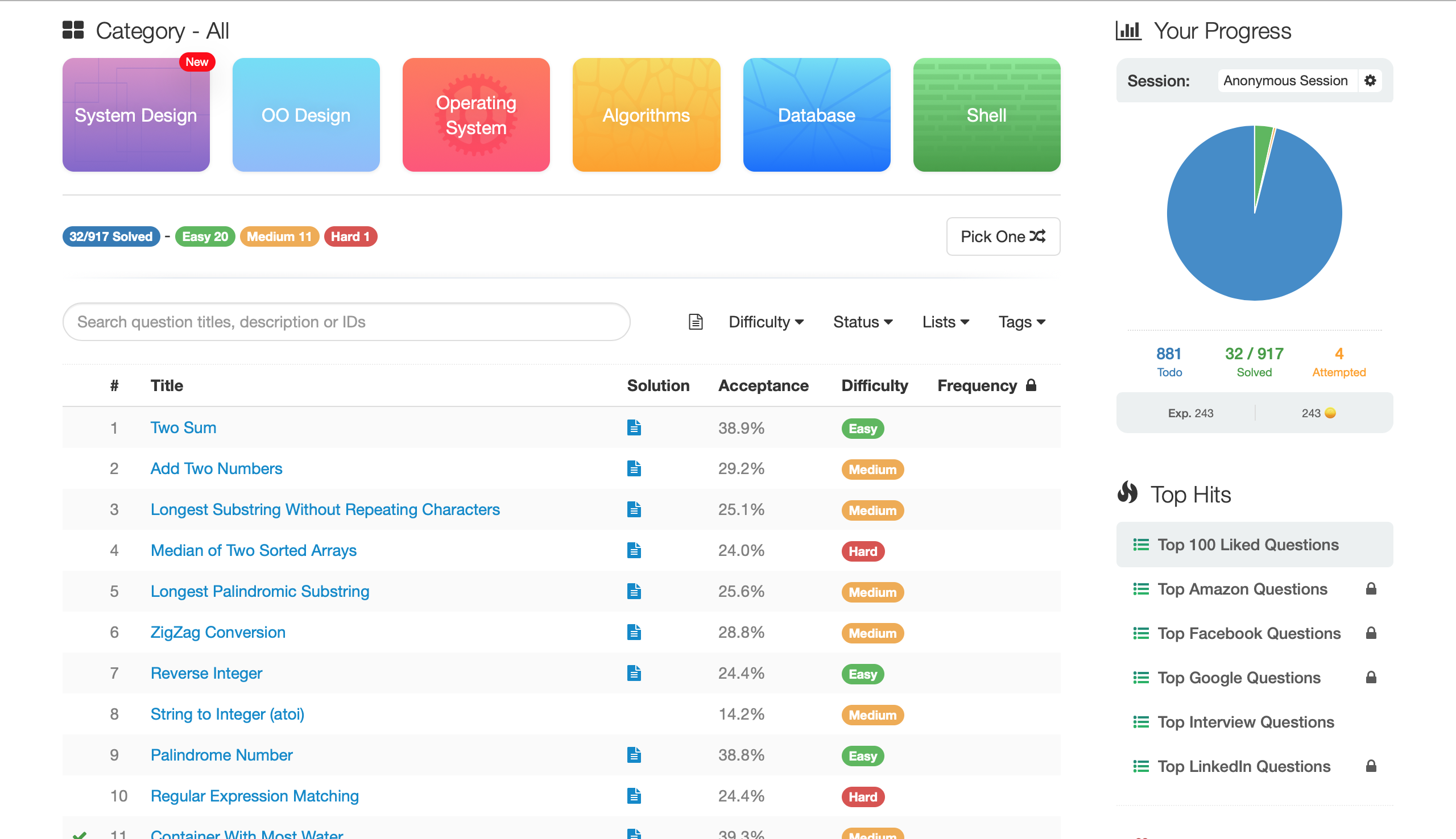Open the OO Design category card
1456x839 pixels.
point(306,115)
